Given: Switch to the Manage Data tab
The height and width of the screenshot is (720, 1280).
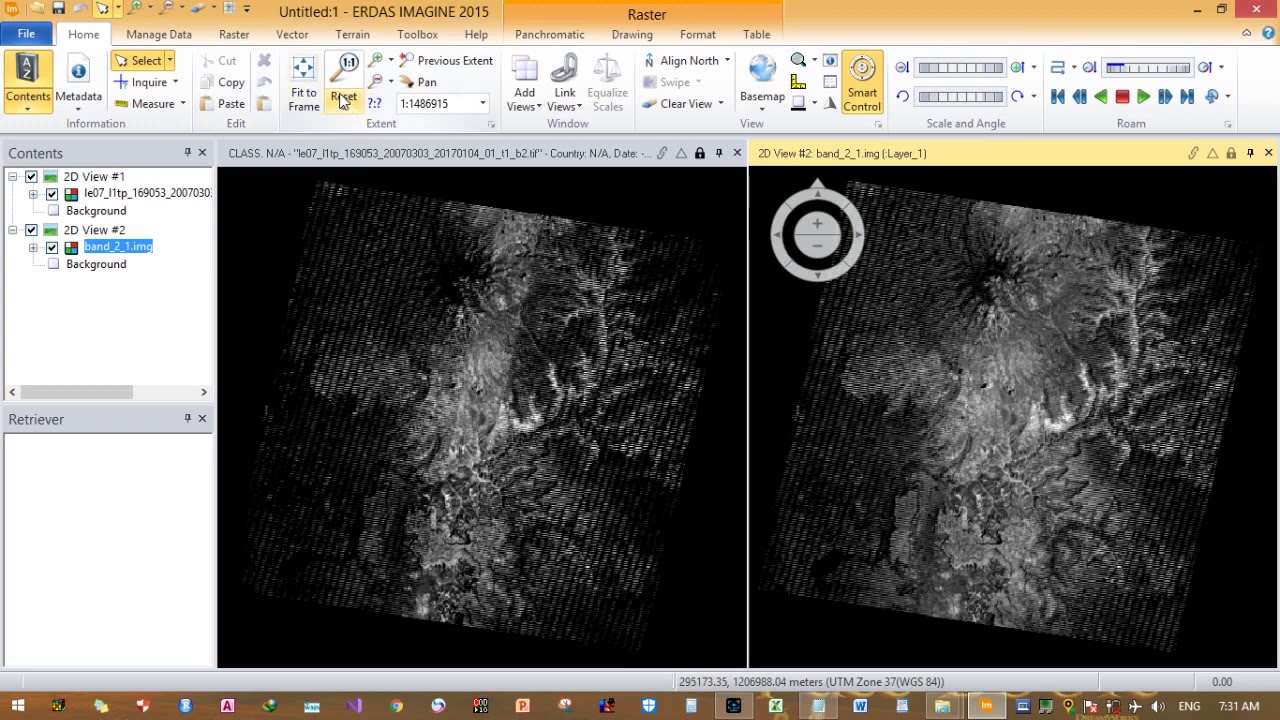Looking at the screenshot, I should coord(159,34).
